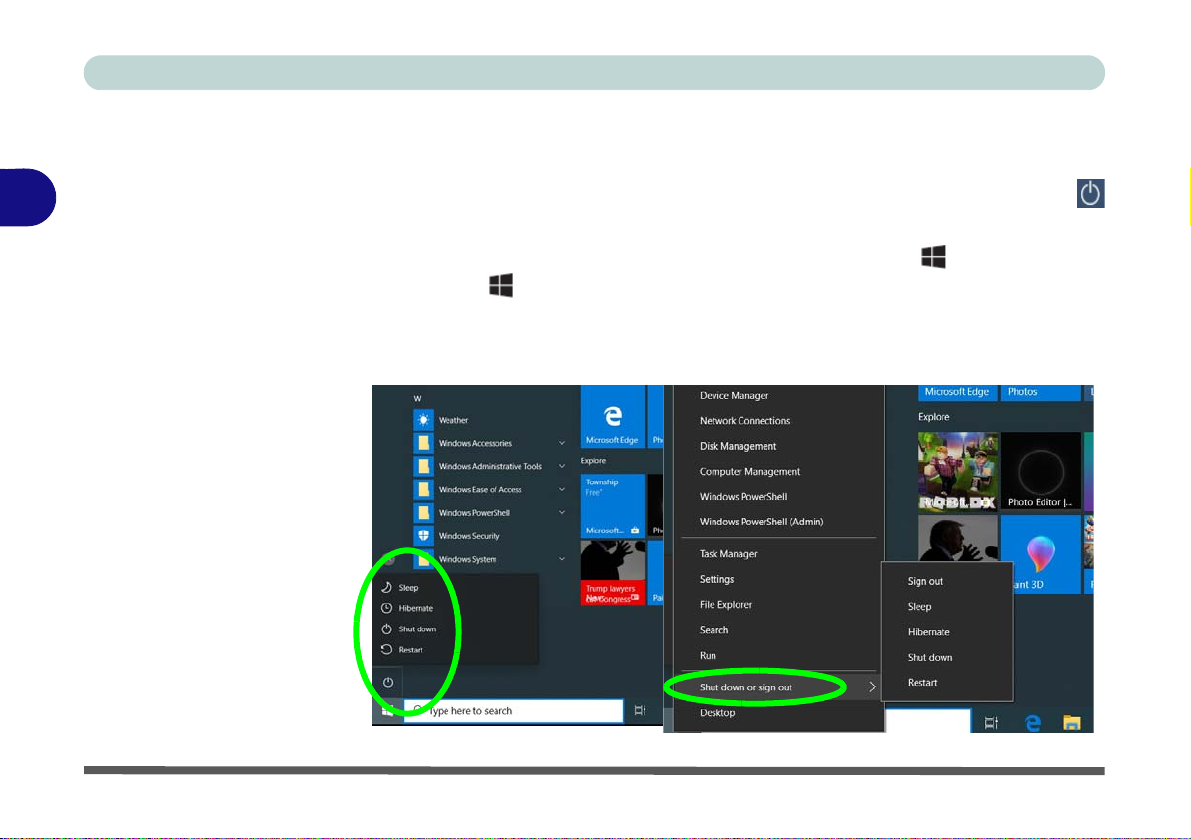Click the Weather text label
1191x839 pixels.
[x=453, y=420]
